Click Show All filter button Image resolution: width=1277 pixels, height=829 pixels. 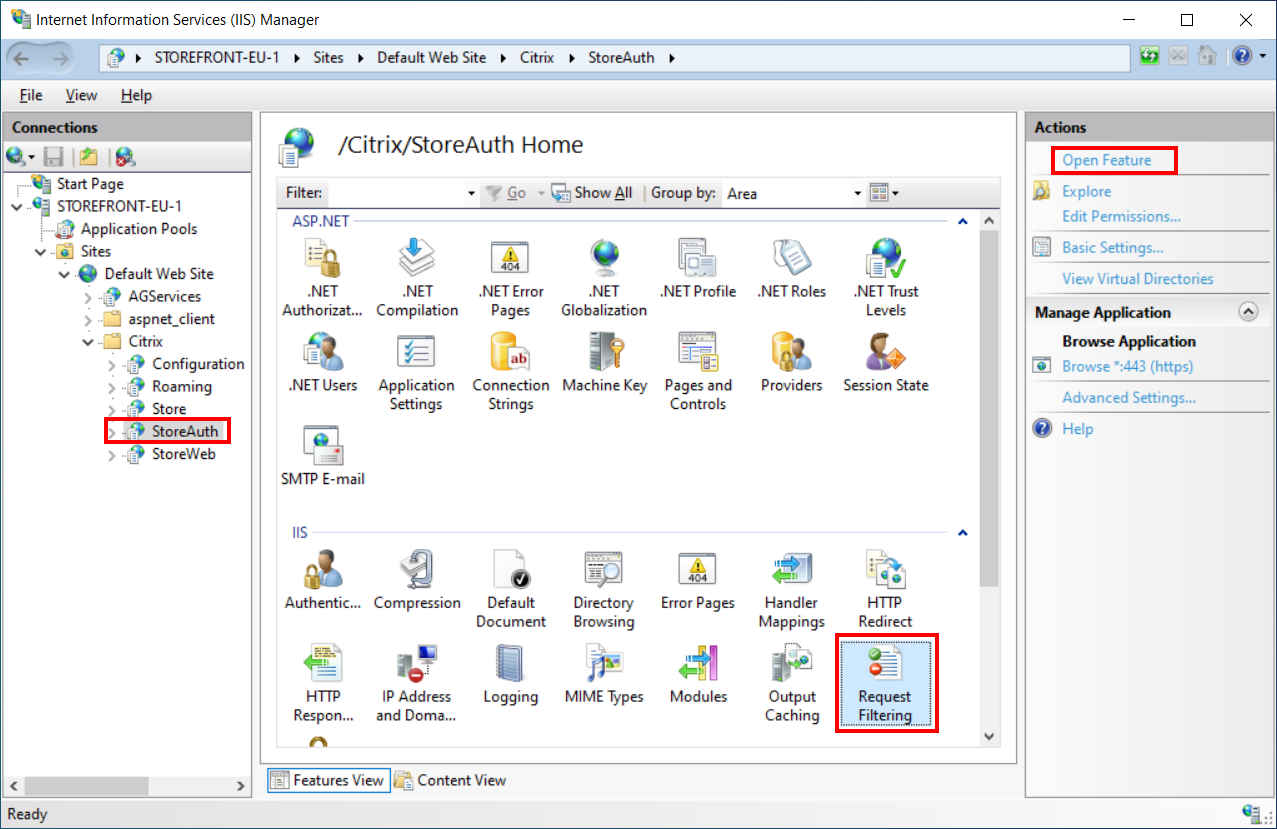593,193
